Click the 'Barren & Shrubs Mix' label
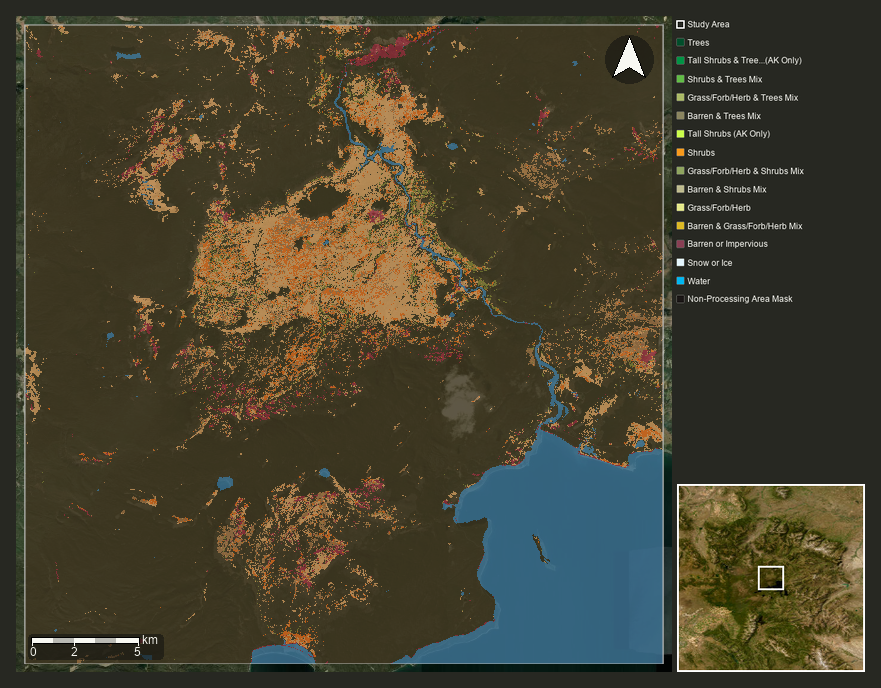This screenshot has width=881, height=688. click(x=726, y=189)
